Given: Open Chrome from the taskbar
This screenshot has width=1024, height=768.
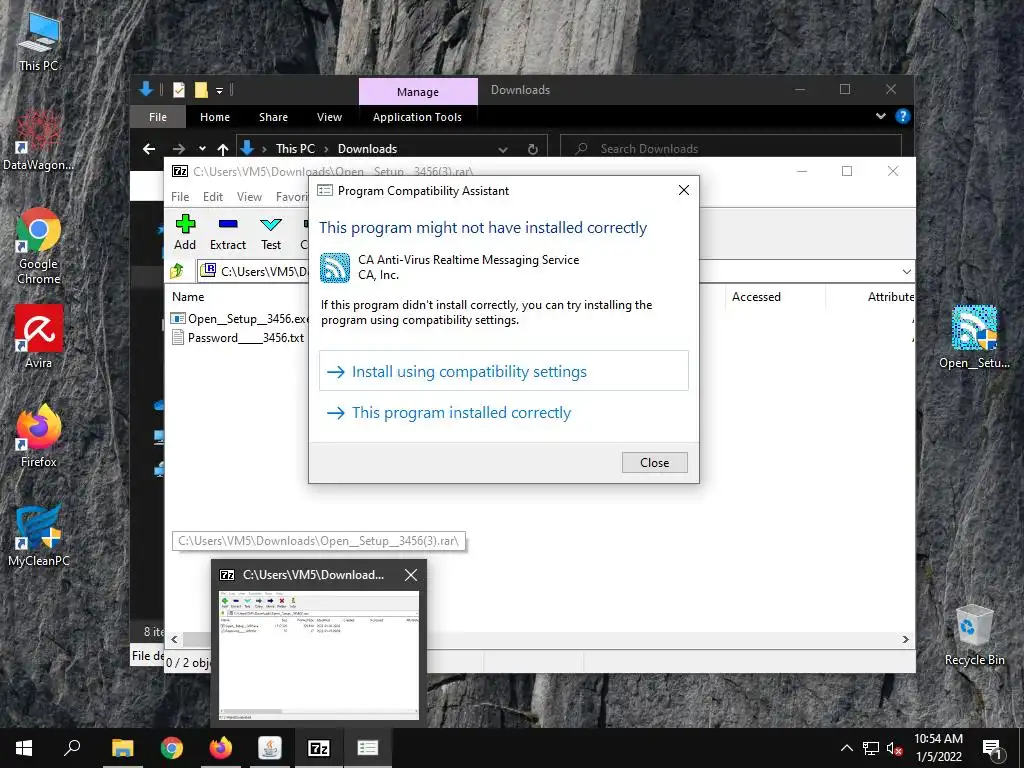Looking at the screenshot, I should pyautogui.click(x=172, y=748).
